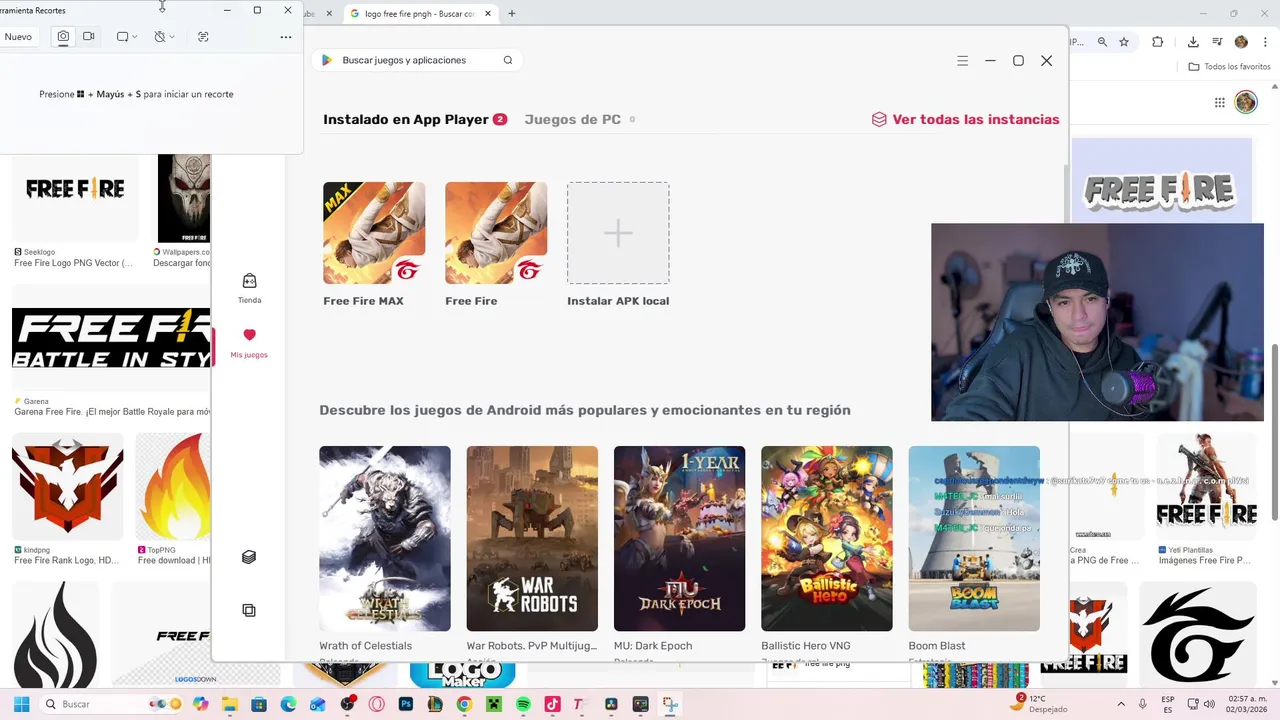1280x720 pixels.
Task: Open Windows Start menu
Action: [x=21, y=704]
